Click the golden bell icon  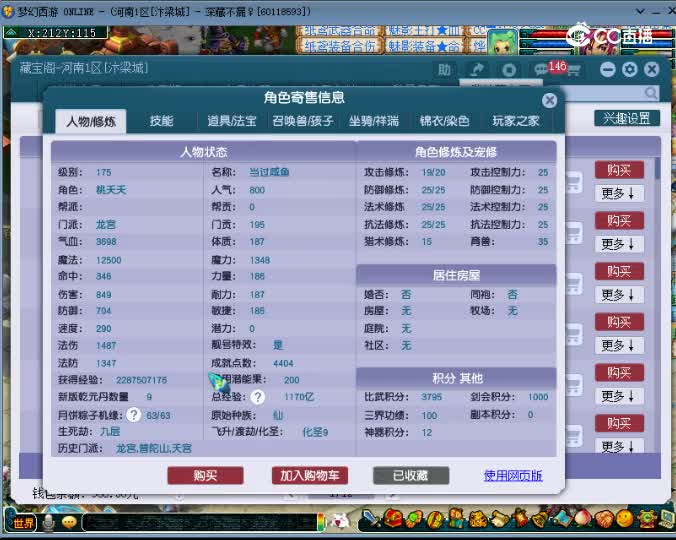tap(541, 519)
